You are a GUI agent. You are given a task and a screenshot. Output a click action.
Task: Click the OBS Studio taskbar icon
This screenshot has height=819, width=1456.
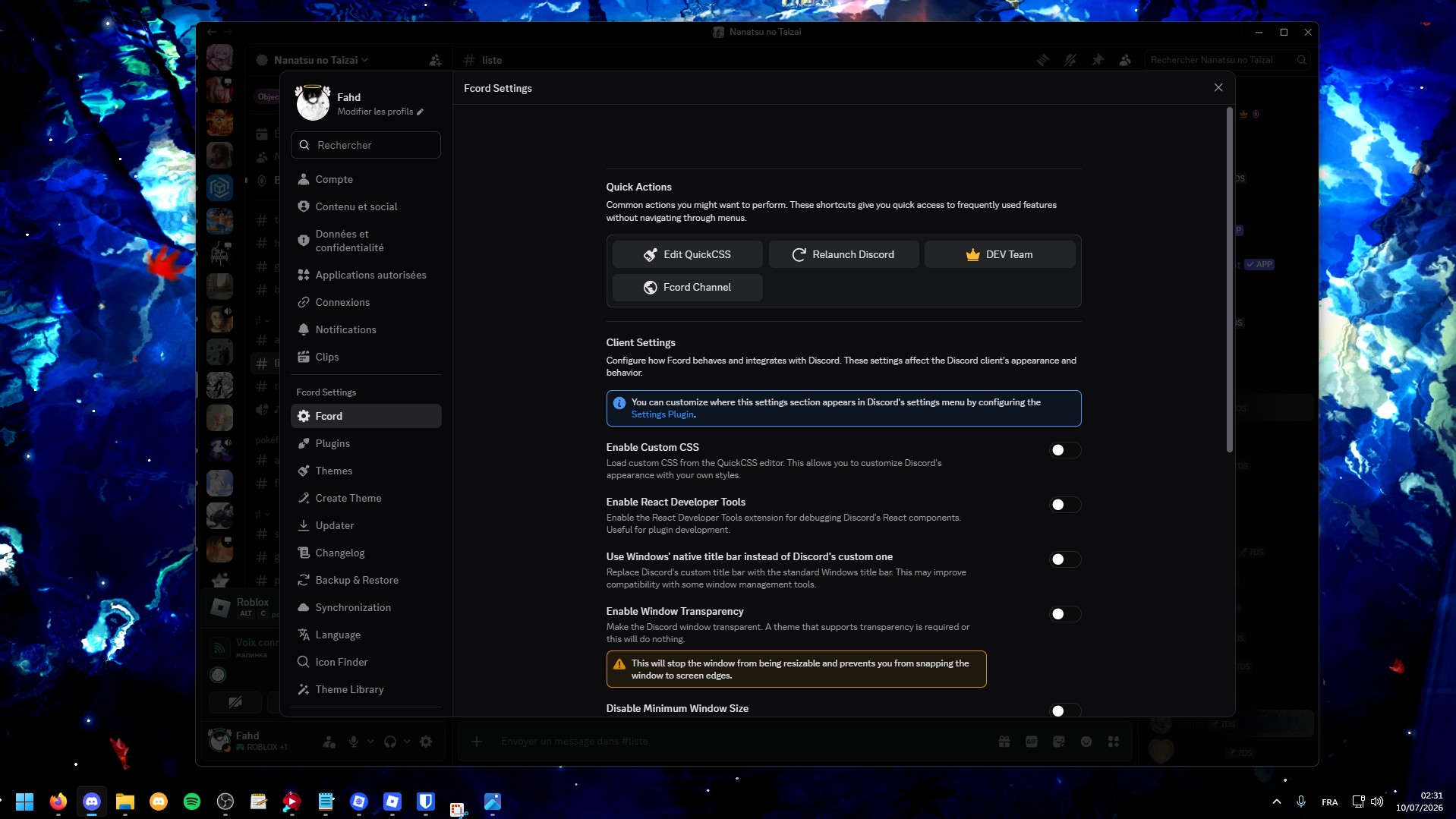point(225,802)
